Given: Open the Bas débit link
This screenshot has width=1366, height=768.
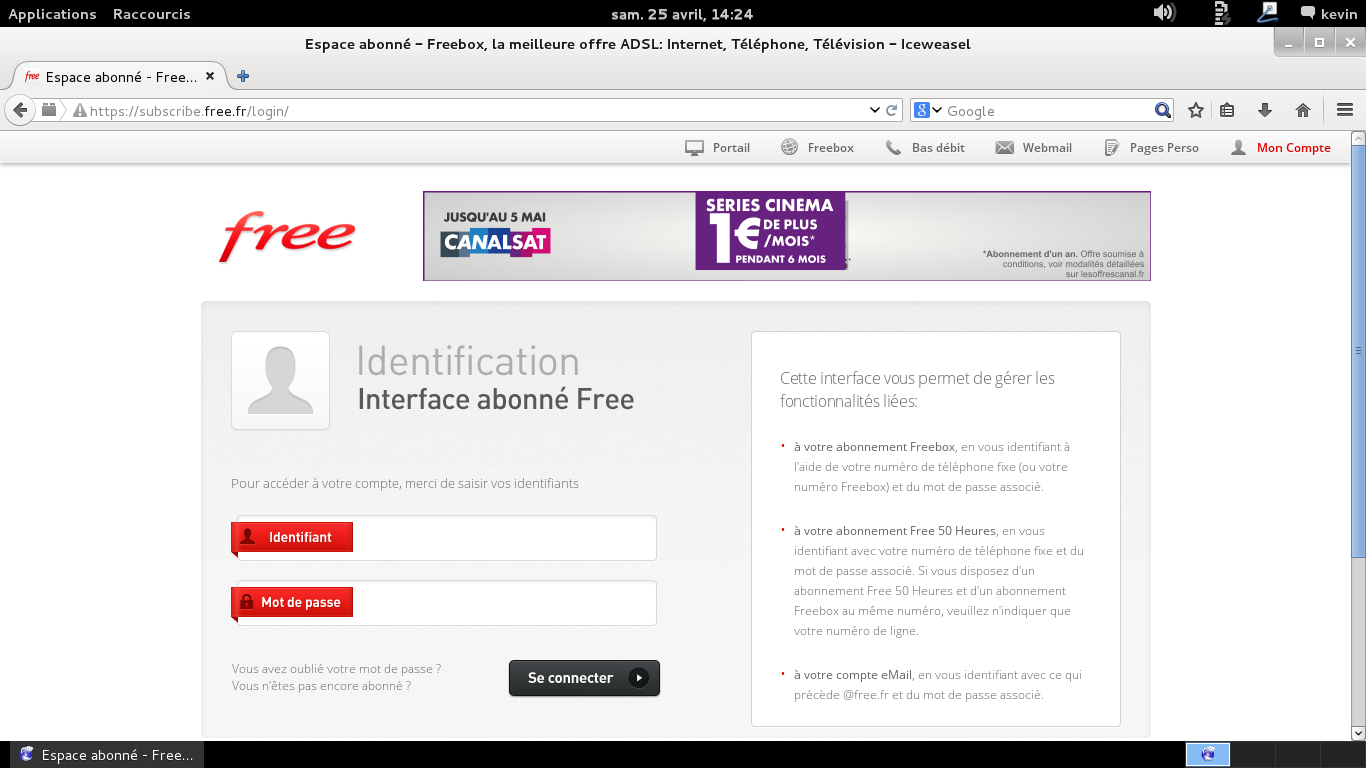Looking at the screenshot, I should 925,148.
